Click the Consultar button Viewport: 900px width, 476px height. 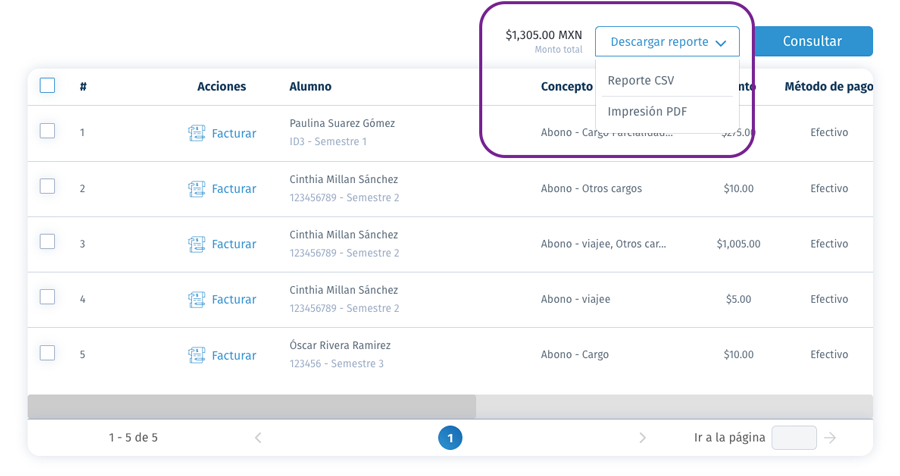pyautogui.click(x=813, y=41)
